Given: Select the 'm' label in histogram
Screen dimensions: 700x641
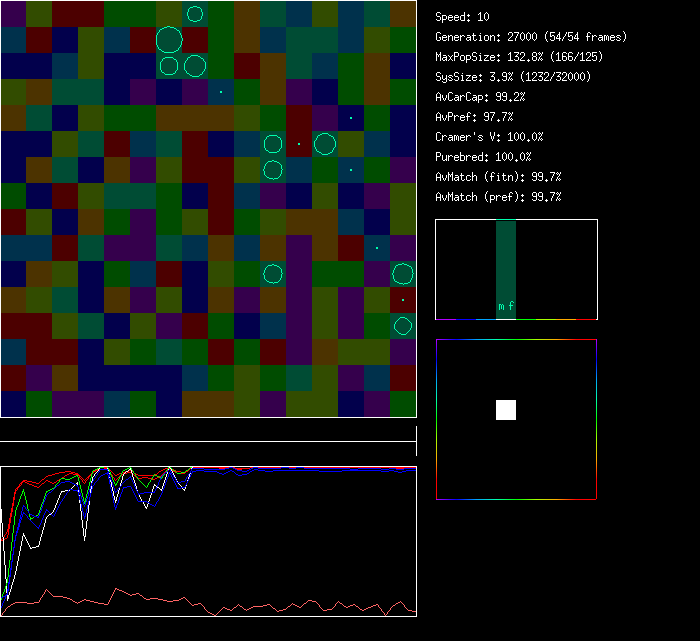Looking at the screenshot, I should (x=501, y=307).
